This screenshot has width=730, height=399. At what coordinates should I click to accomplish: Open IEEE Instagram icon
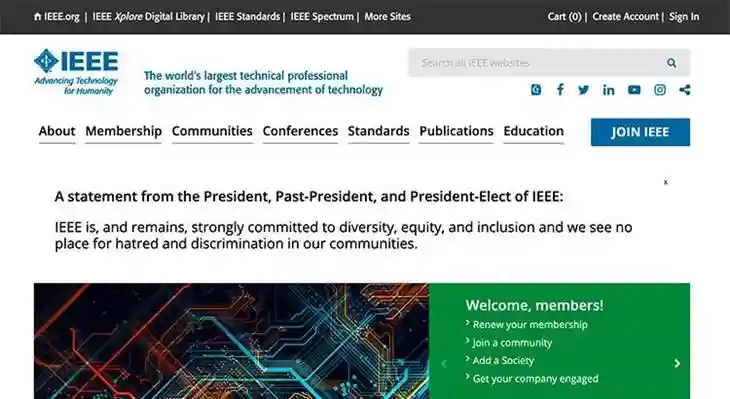point(660,89)
